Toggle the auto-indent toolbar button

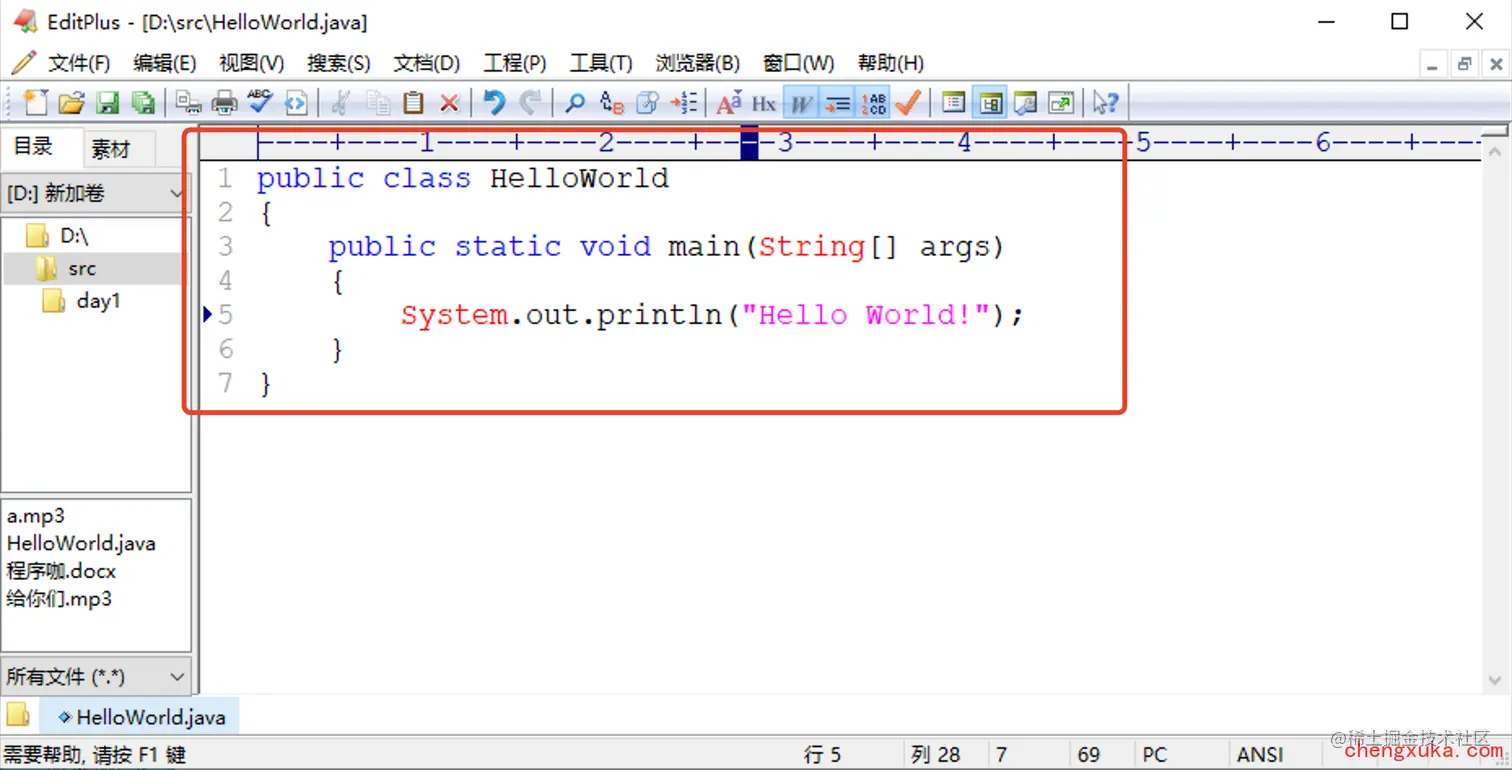point(837,102)
